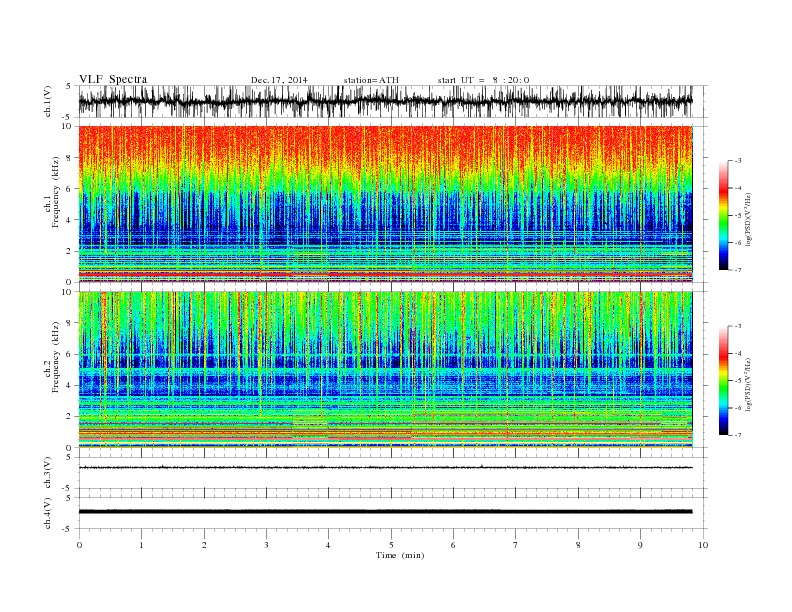
Task: Click the "ch.3(V)" waveform axis label
Action: click(48, 473)
